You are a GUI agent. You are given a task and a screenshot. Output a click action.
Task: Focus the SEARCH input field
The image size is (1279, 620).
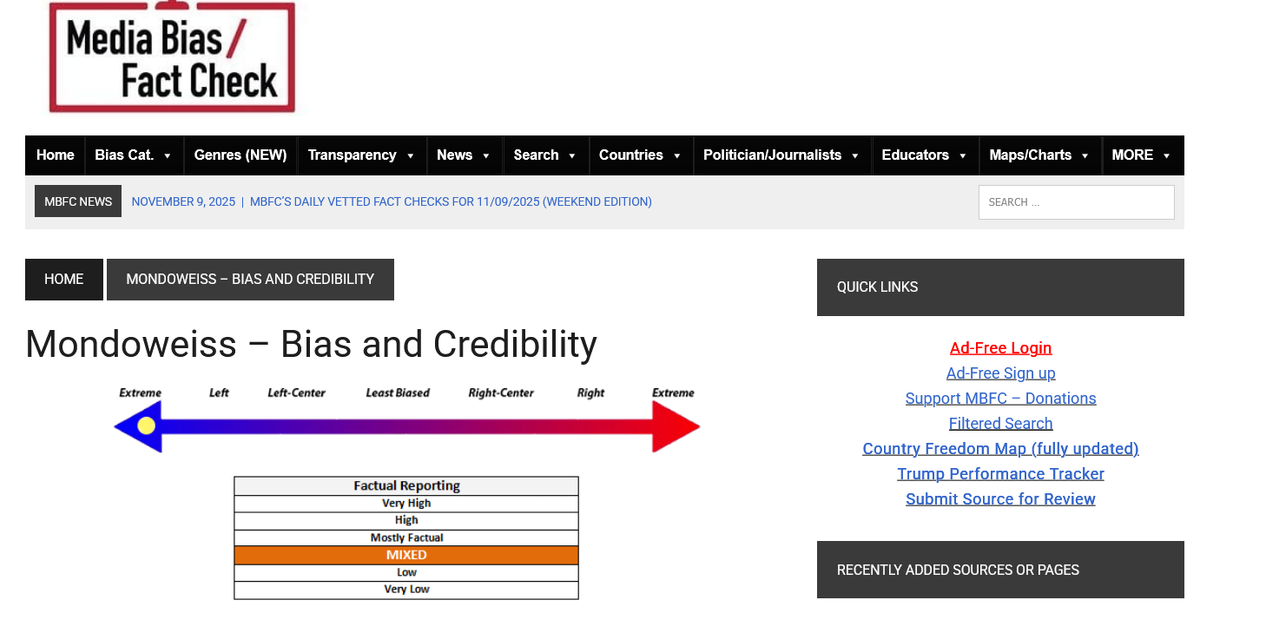pos(1076,202)
